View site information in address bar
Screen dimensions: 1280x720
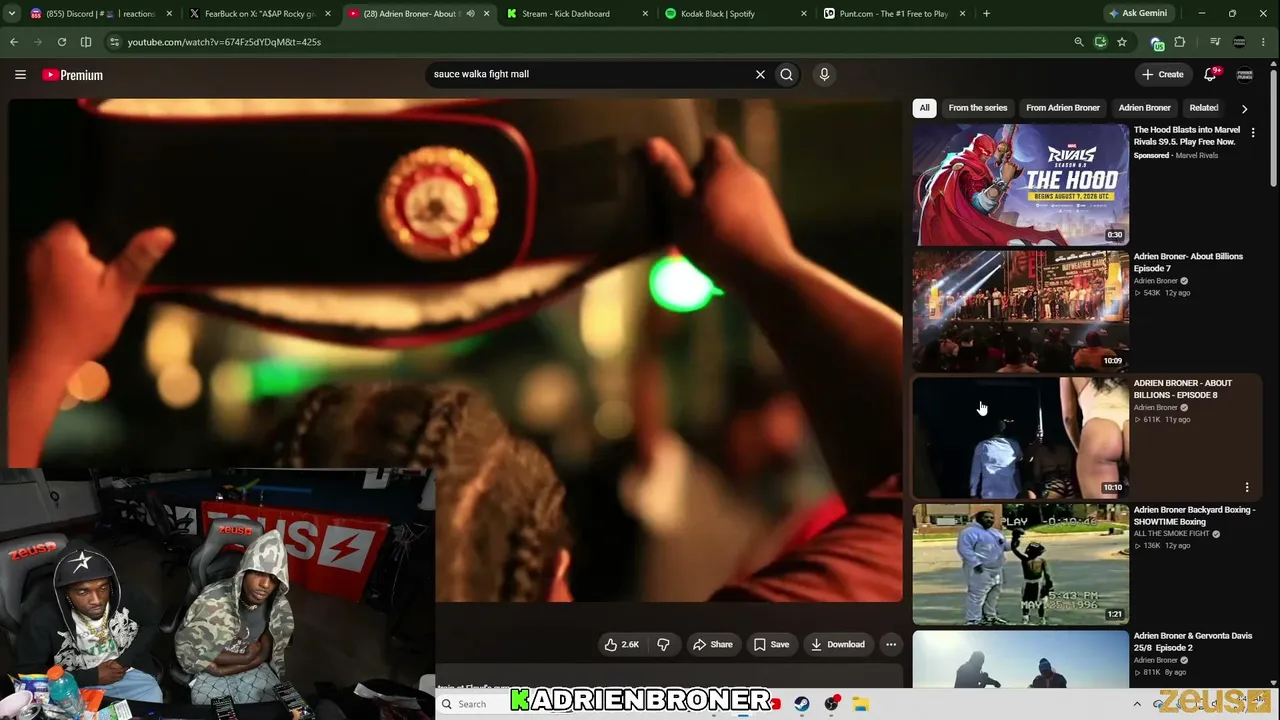pyautogui.click(x=115, y=42)
